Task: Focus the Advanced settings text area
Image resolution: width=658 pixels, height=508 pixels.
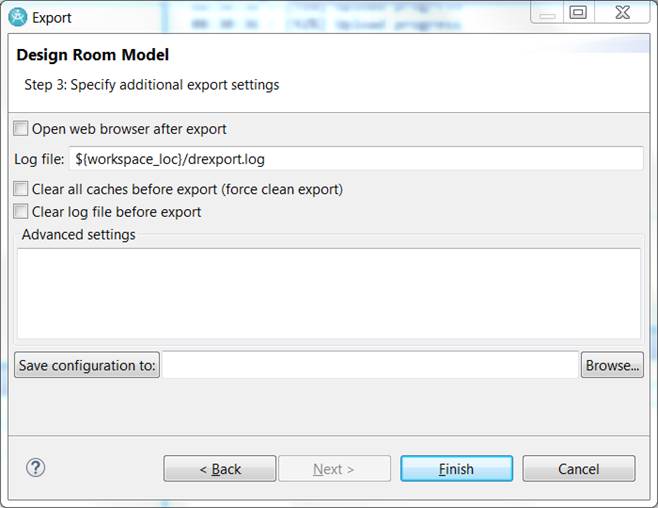Action: click(328, 293)
